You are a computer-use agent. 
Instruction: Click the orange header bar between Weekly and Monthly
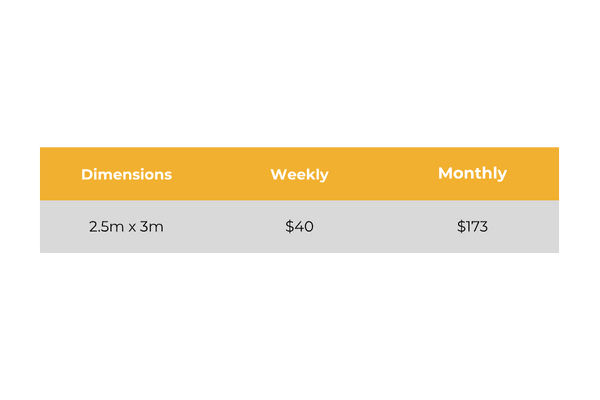[x=383, y=174]
